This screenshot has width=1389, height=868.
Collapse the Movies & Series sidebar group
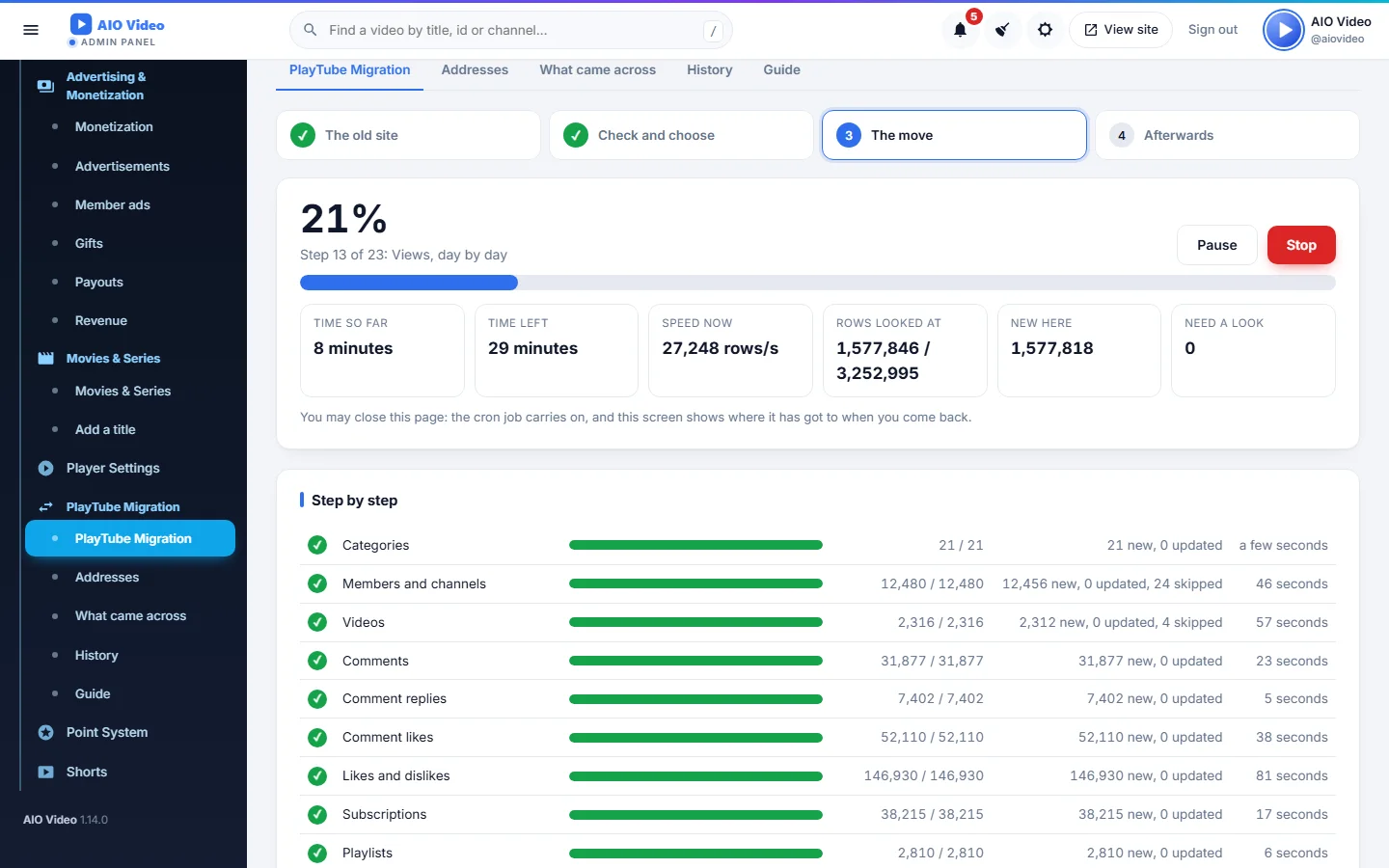click(x=130, y=358)
